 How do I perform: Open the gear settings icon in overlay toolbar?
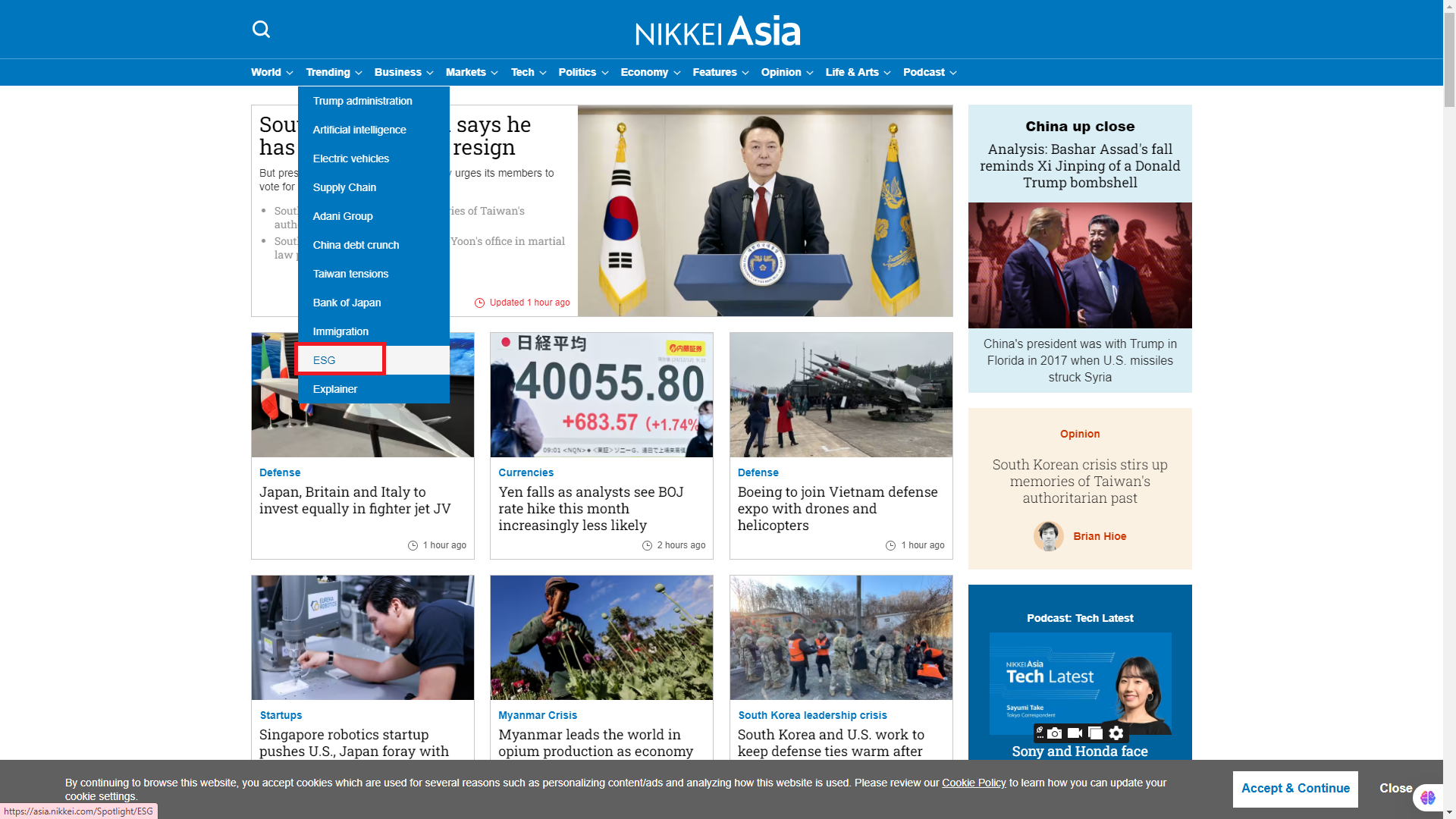pyautogui.click(x=1116, y=733)
